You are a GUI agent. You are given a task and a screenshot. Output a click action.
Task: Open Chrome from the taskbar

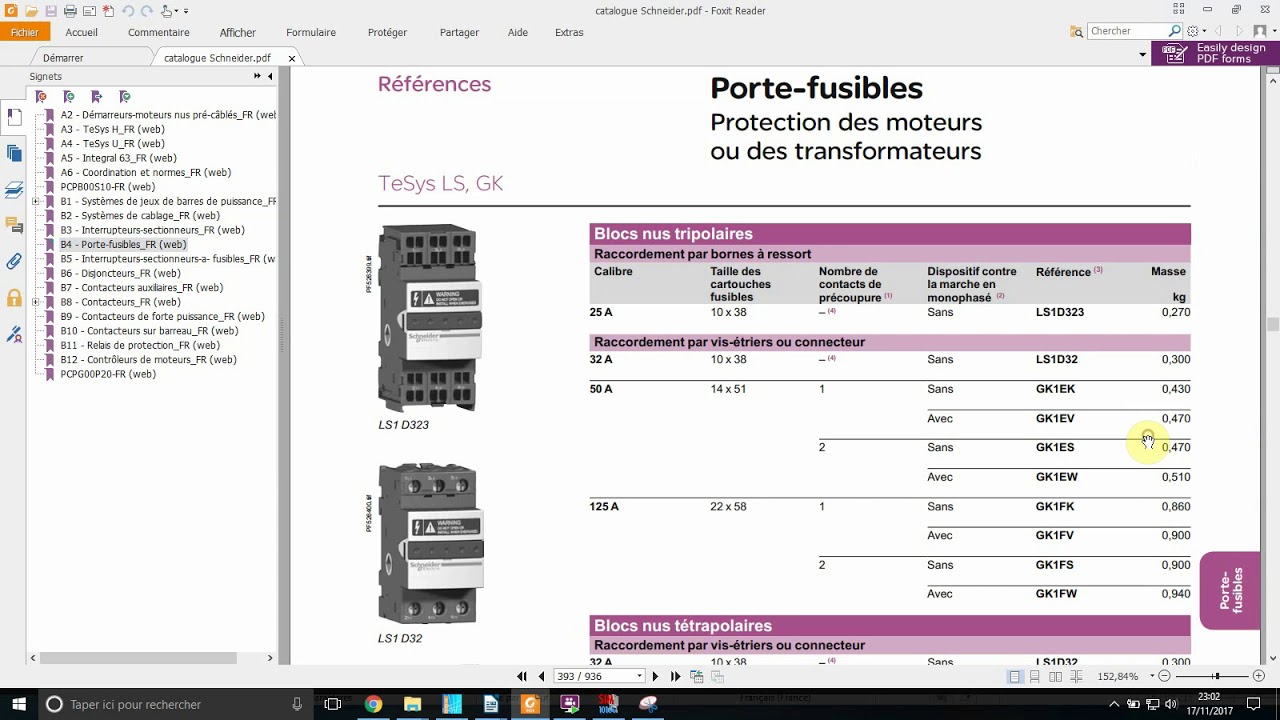coord(373,704)
